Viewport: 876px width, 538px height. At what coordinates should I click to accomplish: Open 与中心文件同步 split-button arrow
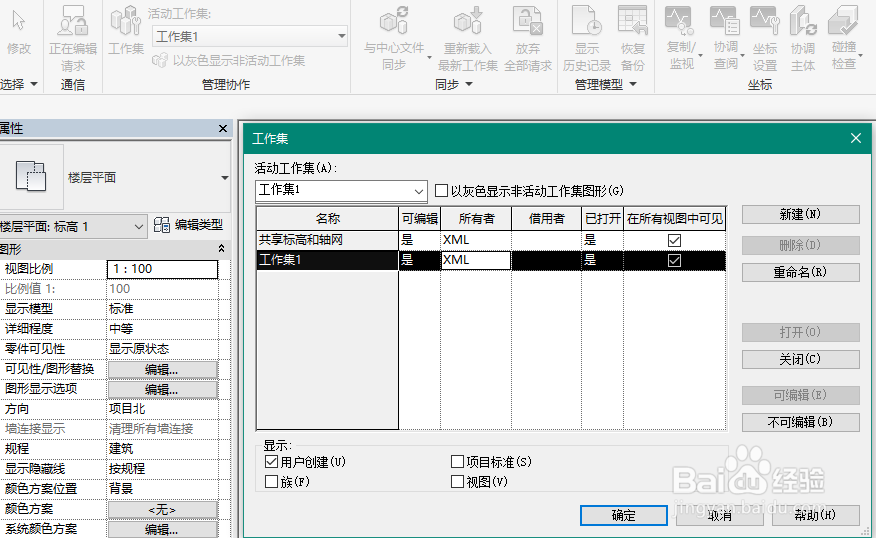coord(429,58)
